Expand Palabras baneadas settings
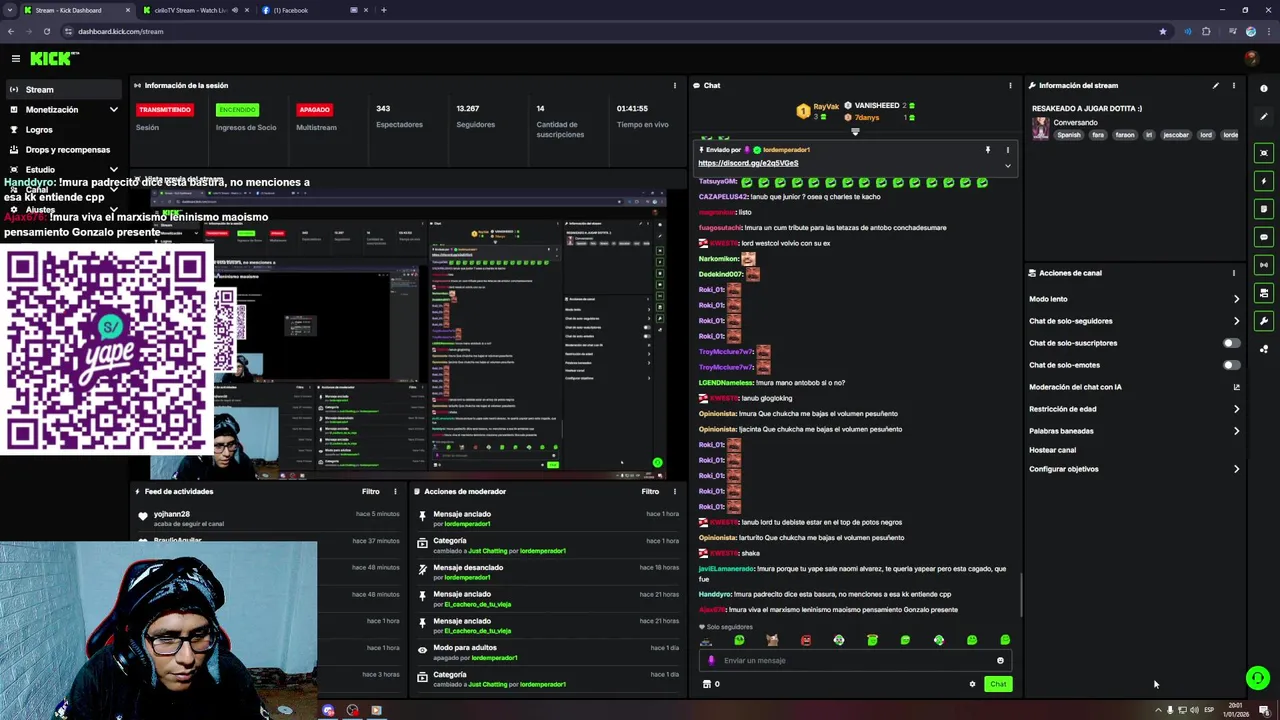 point(1236,431)
